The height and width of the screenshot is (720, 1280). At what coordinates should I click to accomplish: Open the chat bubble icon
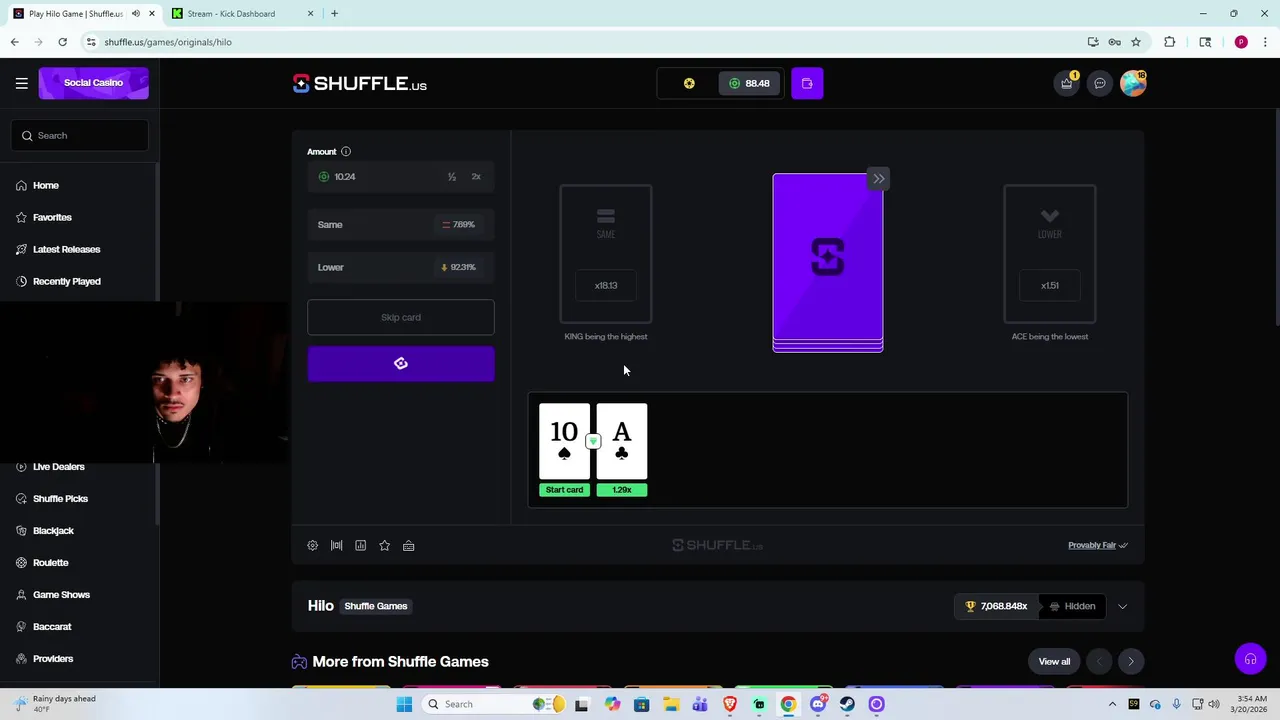(x=1100, y=83)
